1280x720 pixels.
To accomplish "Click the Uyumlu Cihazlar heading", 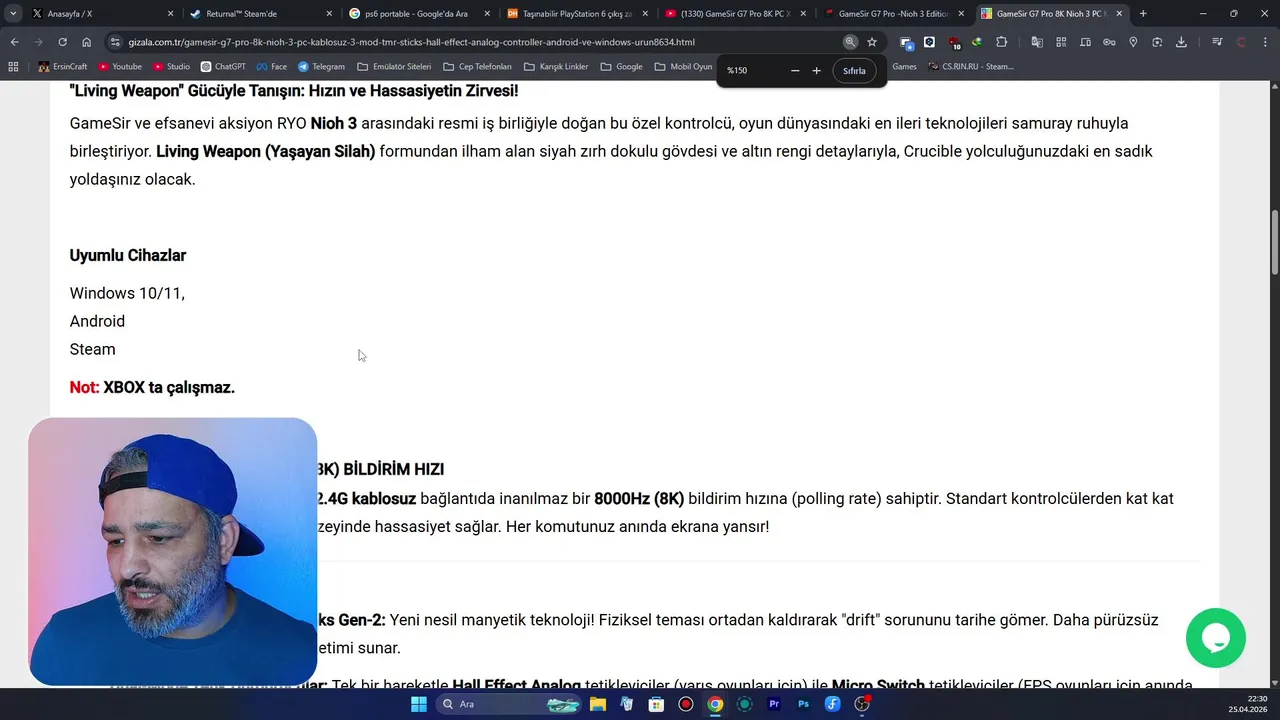I will [x=128, y=255].
